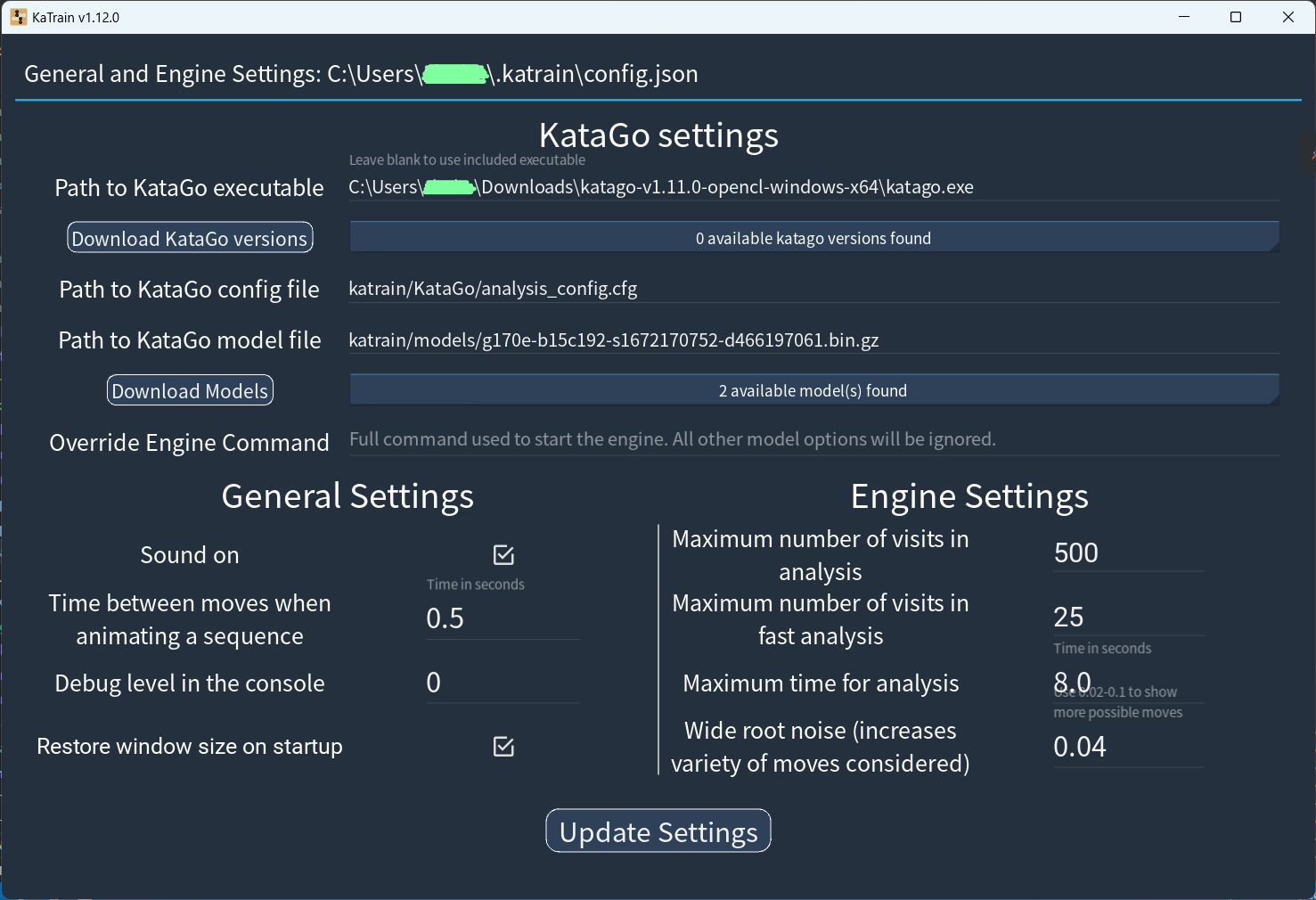Image resolution: width=1316 pixels, height=900 pixels.
Task: Edit the KataGo model file path field
Action: (x=813, y=340)
